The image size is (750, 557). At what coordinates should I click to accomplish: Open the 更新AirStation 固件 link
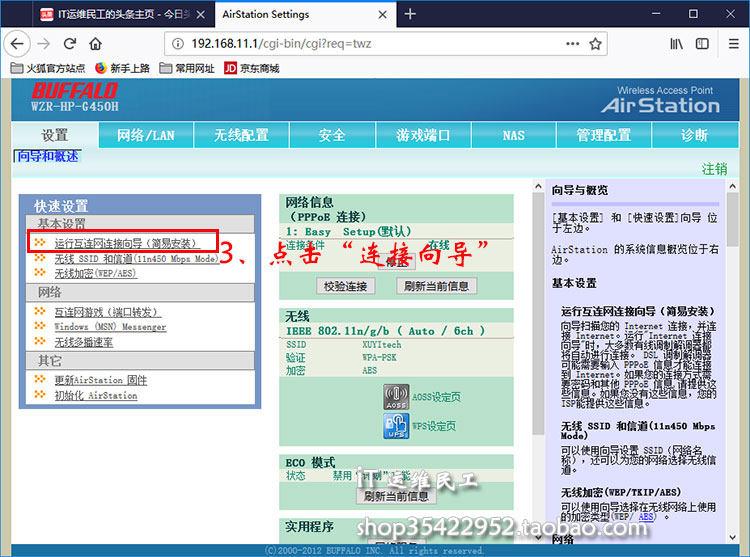click(100, 380)
